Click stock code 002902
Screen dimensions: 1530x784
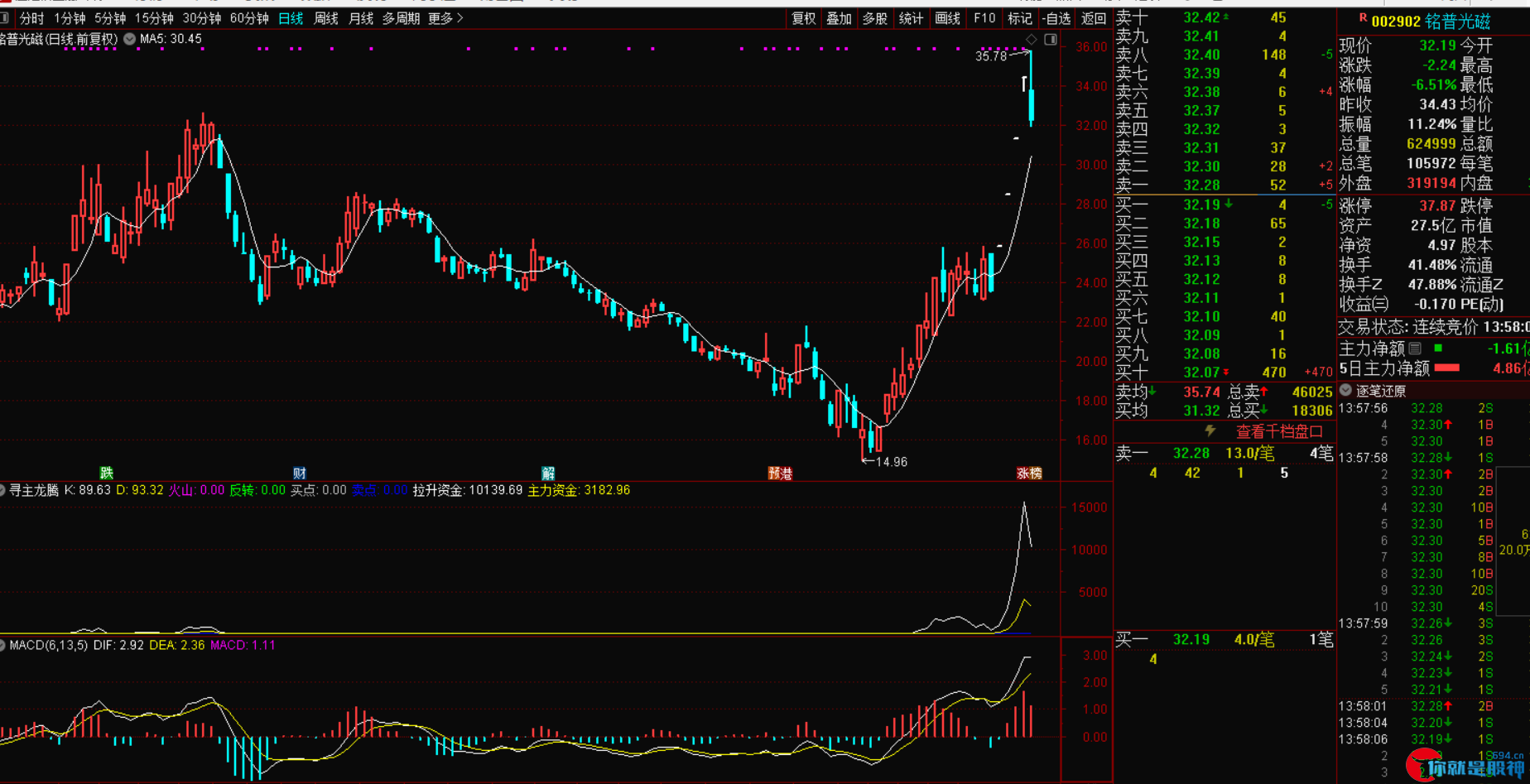tap(1396, 22)
